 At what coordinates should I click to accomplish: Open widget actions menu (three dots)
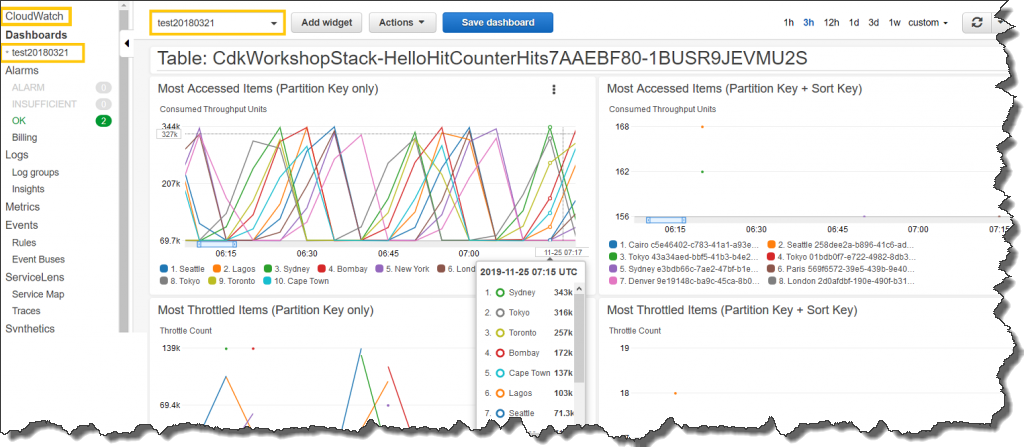pos(554,89)
